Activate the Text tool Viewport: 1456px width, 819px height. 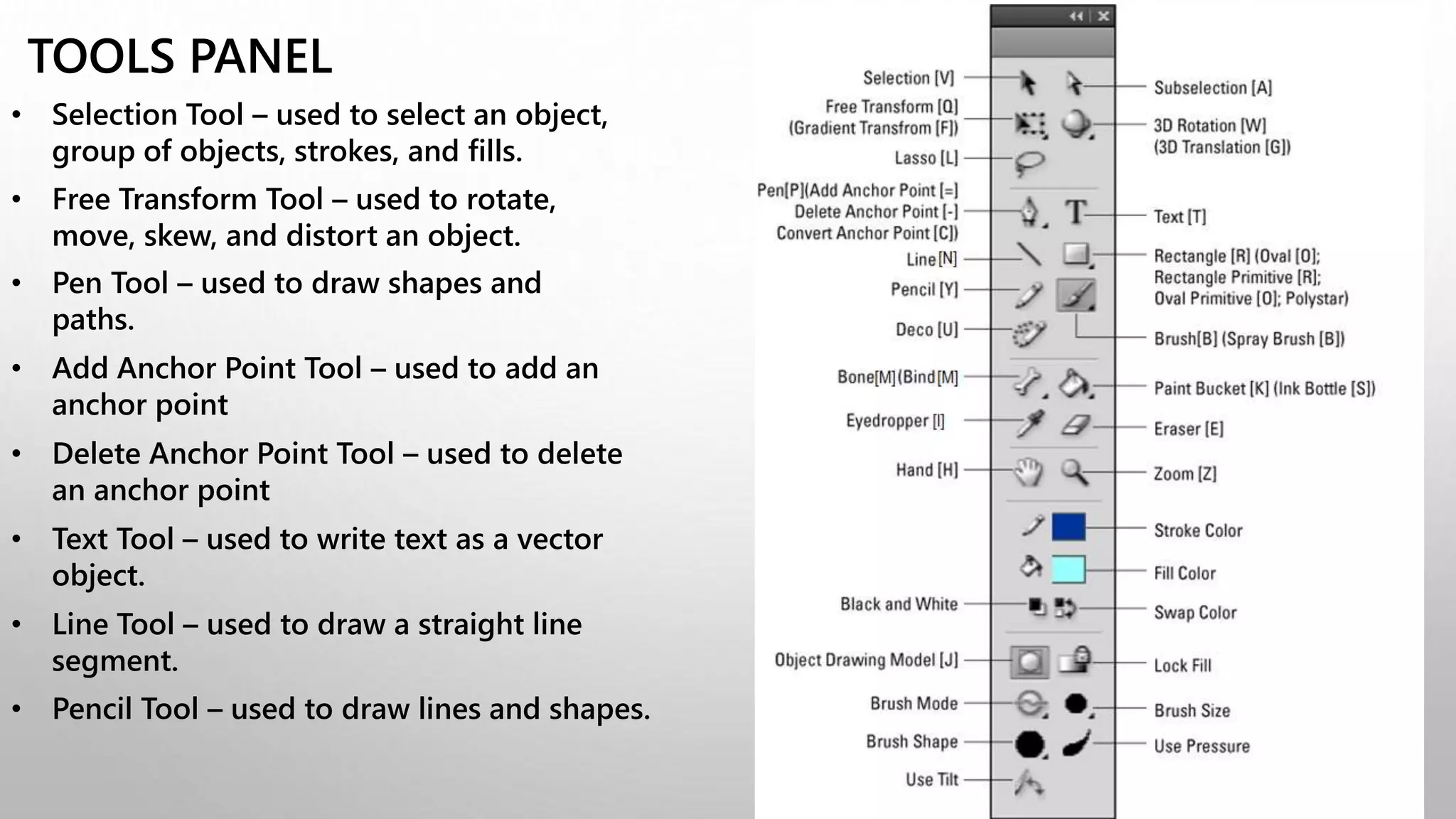pos(1076,212)
